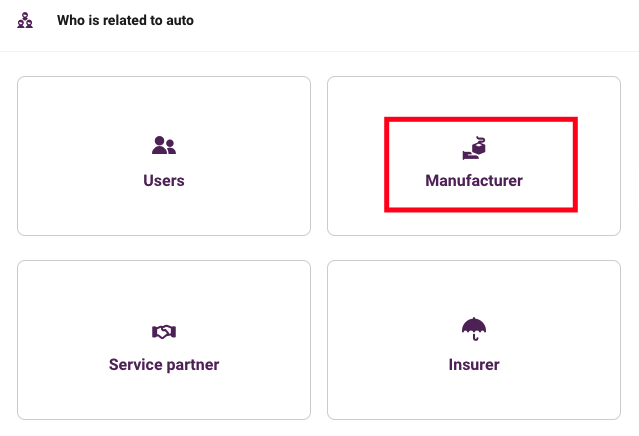This screenshot has height=436, width=639.
Task: Click the handshake icon above Service partner
Action: coord(164,332)
